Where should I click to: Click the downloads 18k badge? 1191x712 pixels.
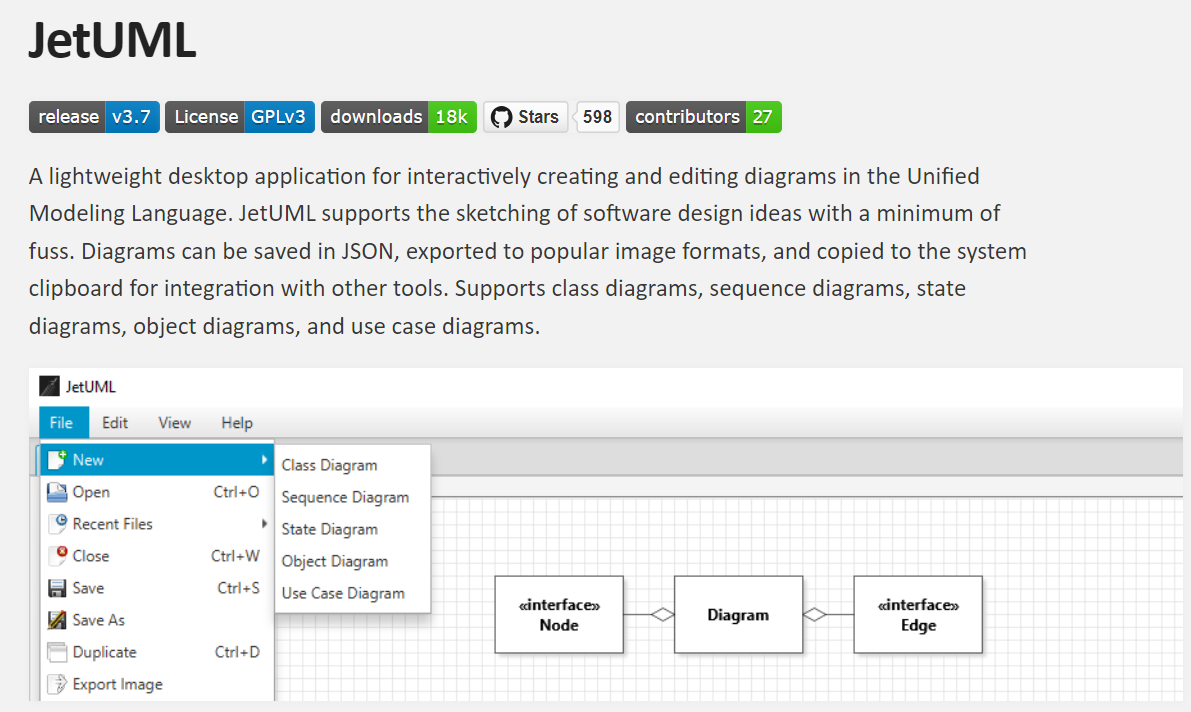point(399,117)
